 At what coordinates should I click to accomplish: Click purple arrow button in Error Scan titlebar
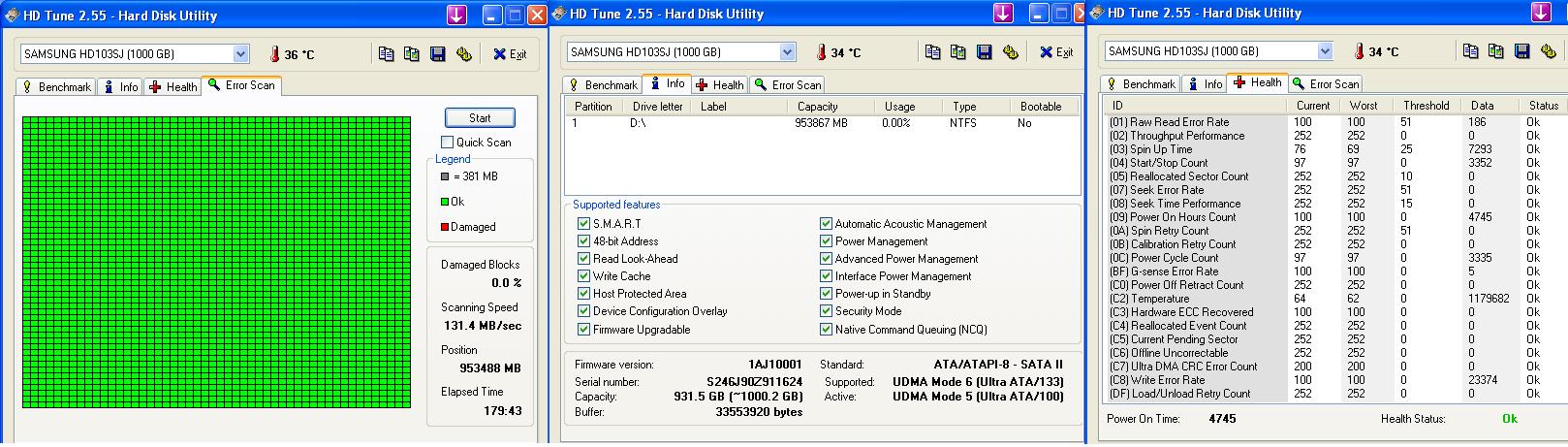click(x=457, y=15)
